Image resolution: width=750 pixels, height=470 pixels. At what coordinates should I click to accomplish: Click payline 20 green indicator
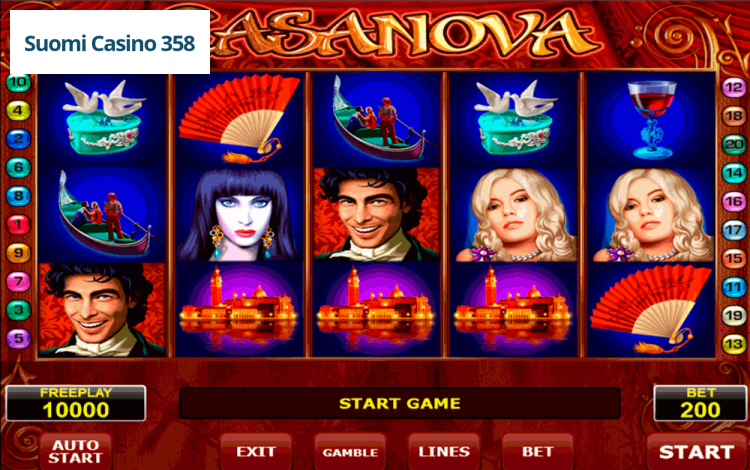(x=734, y=144)
